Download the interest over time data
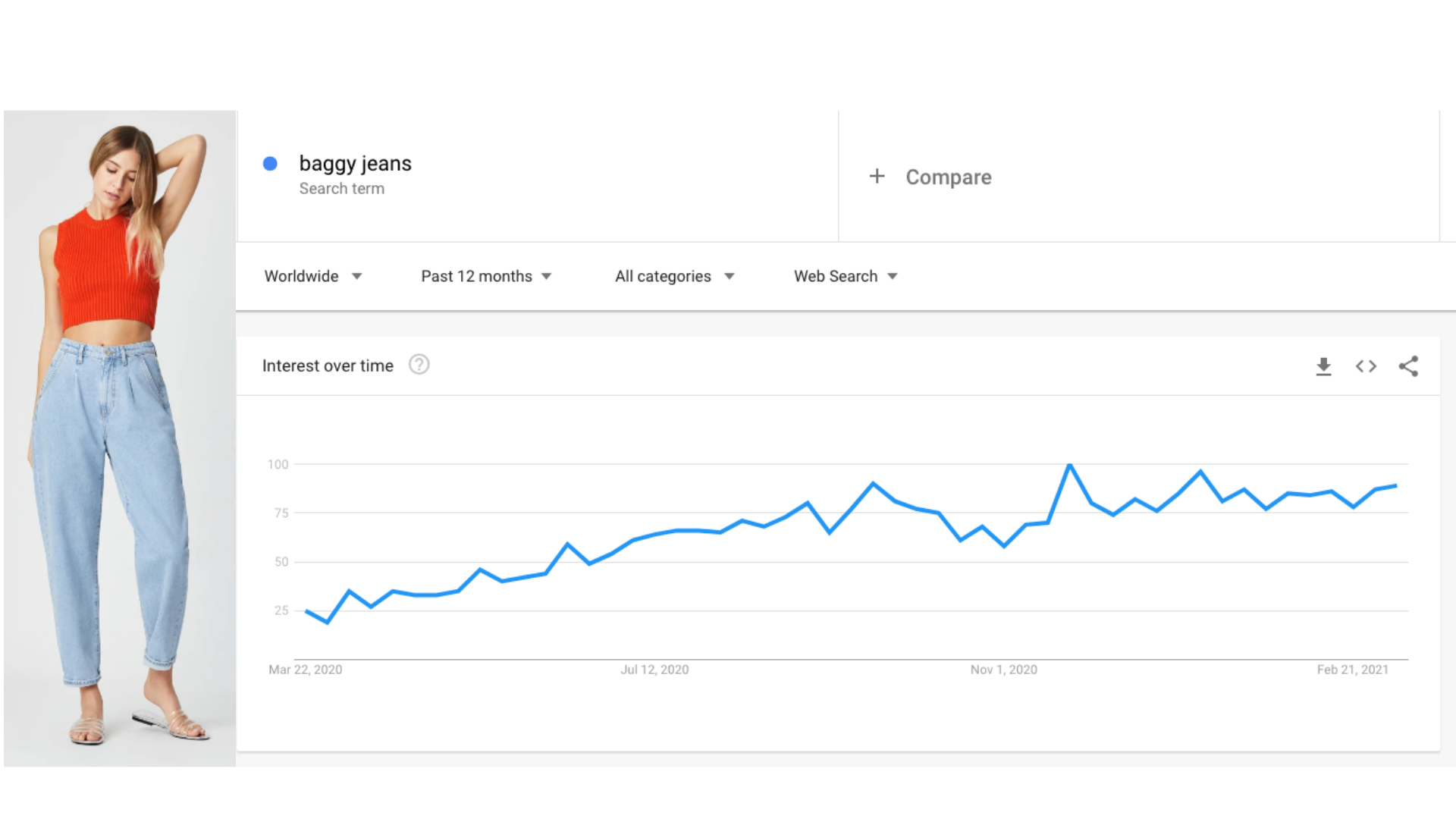 point(1323,366)
